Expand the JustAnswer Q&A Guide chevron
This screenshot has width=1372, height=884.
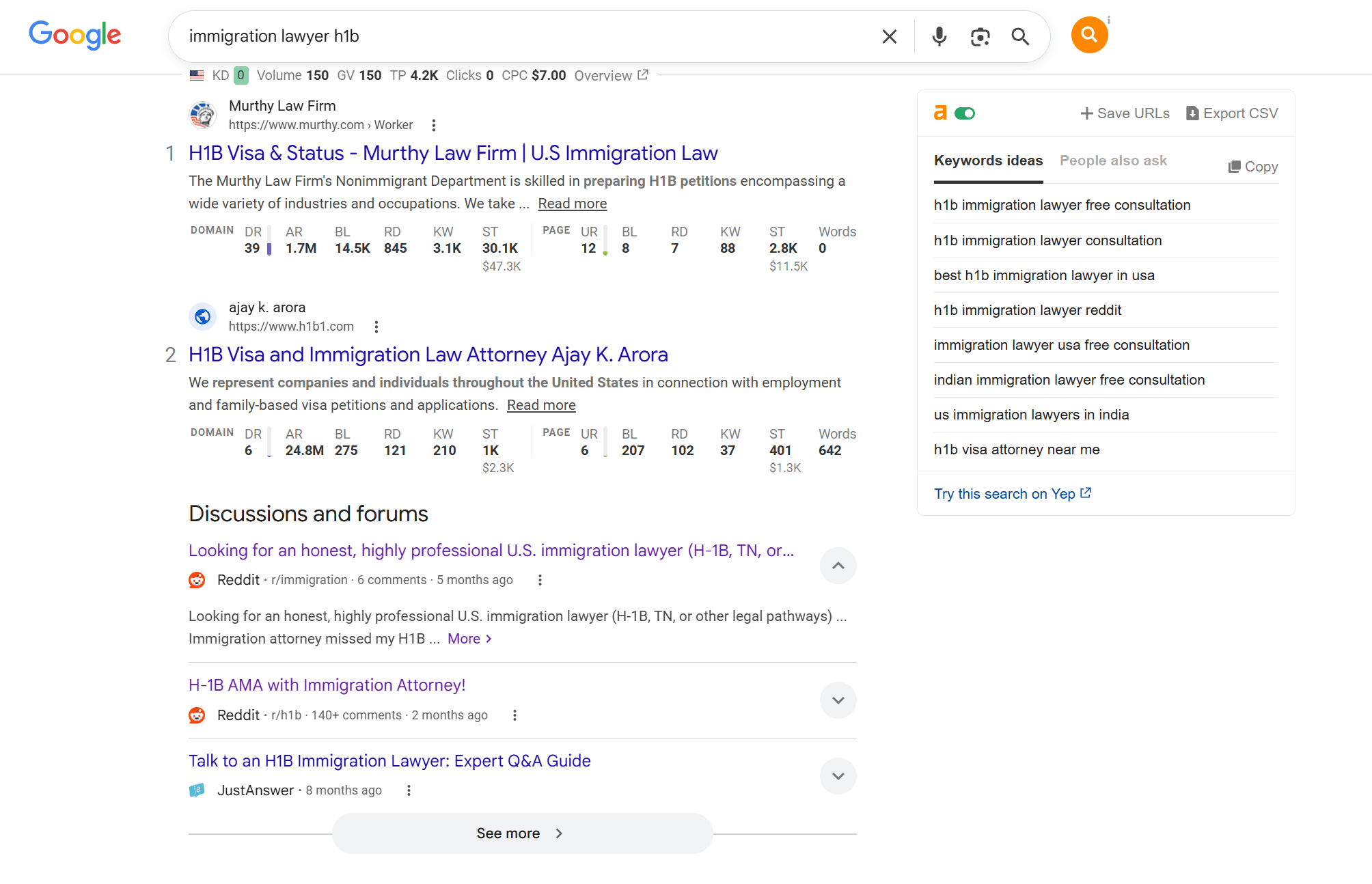(838, 776)
